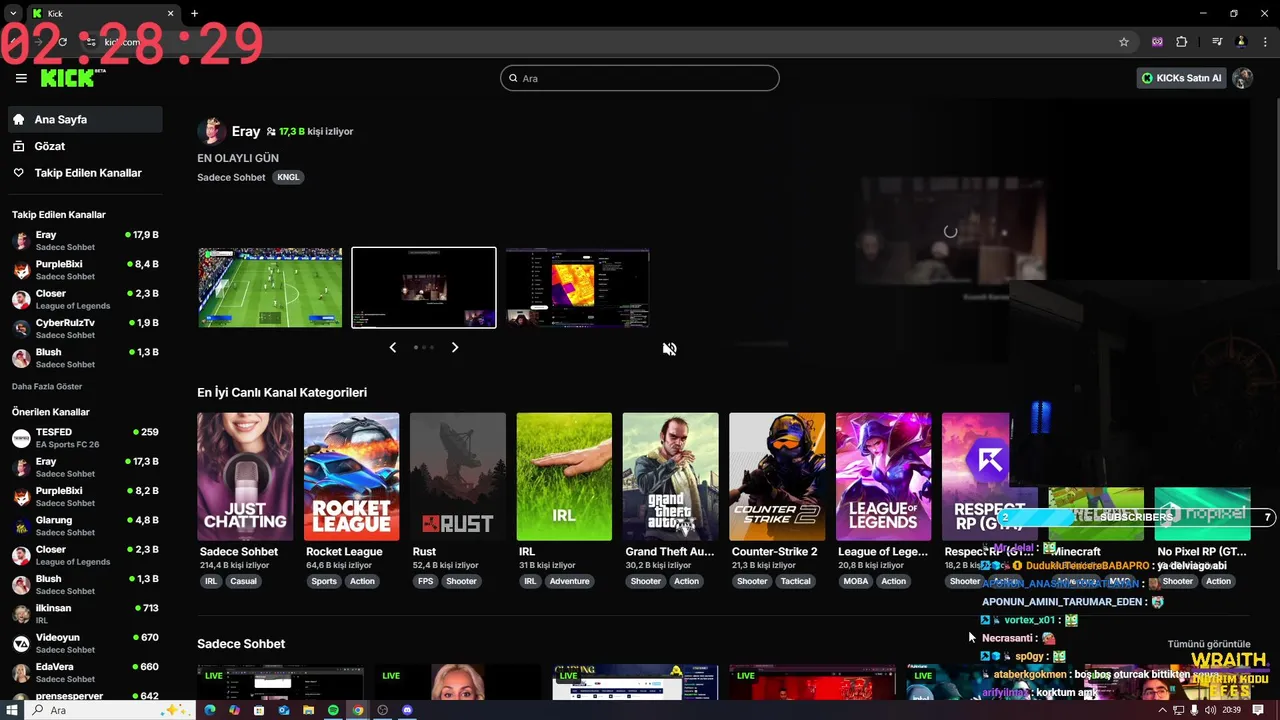Open Windows Start menu
Viewport: 1280px width, 720px height.
(x=11, y=710)
